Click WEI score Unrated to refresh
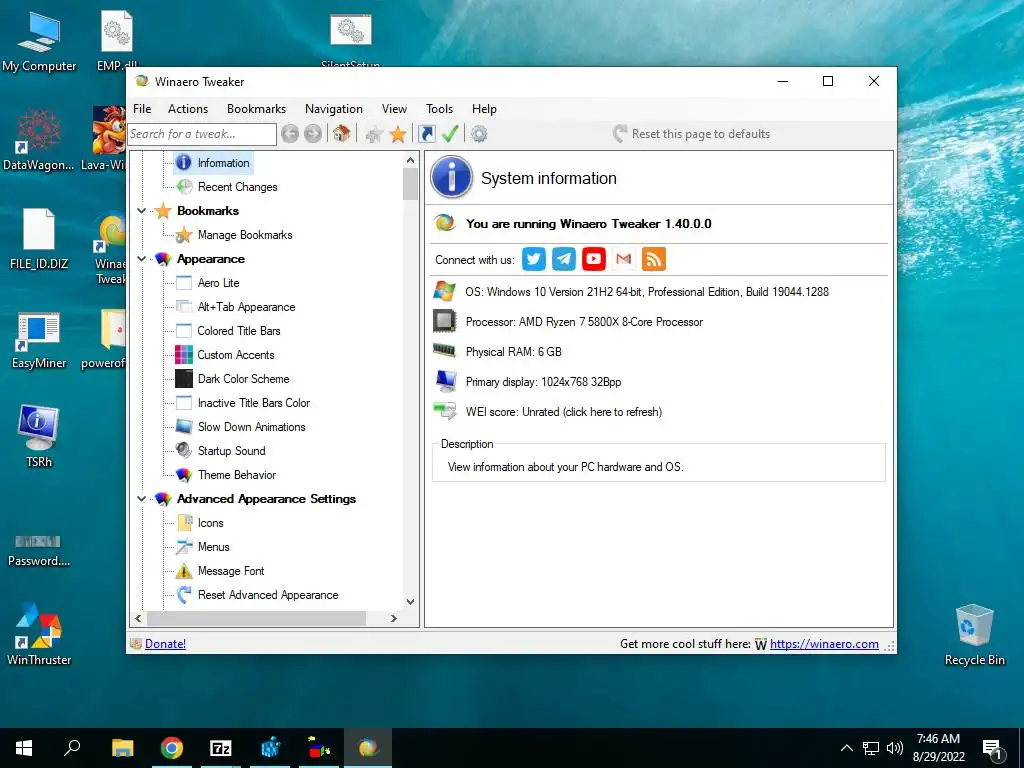Image resolution: width=1024 pixels, height=768 pixels. [x=564, y=412]
